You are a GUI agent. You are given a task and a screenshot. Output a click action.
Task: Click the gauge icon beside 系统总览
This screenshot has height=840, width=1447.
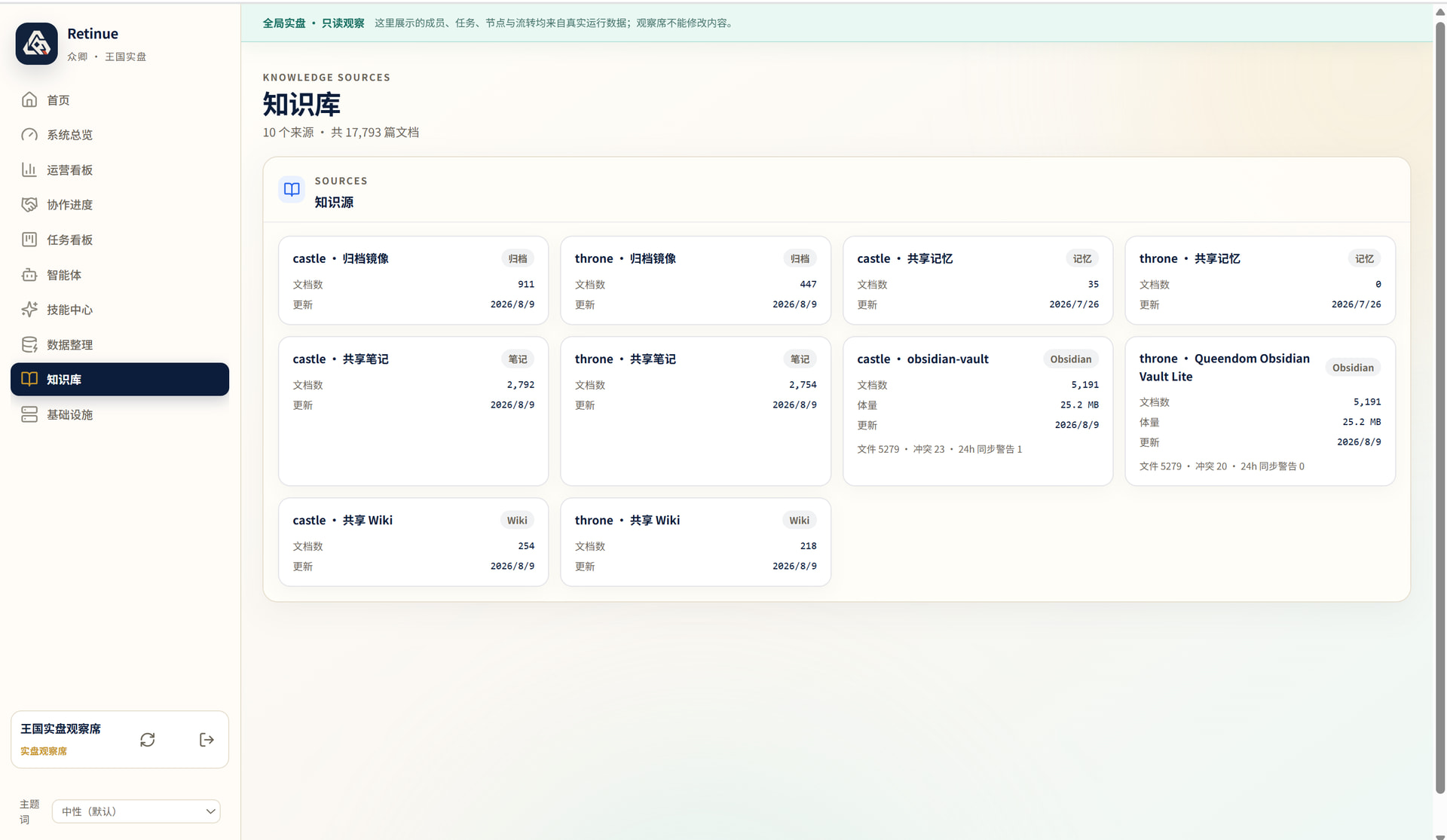(29, 135)
